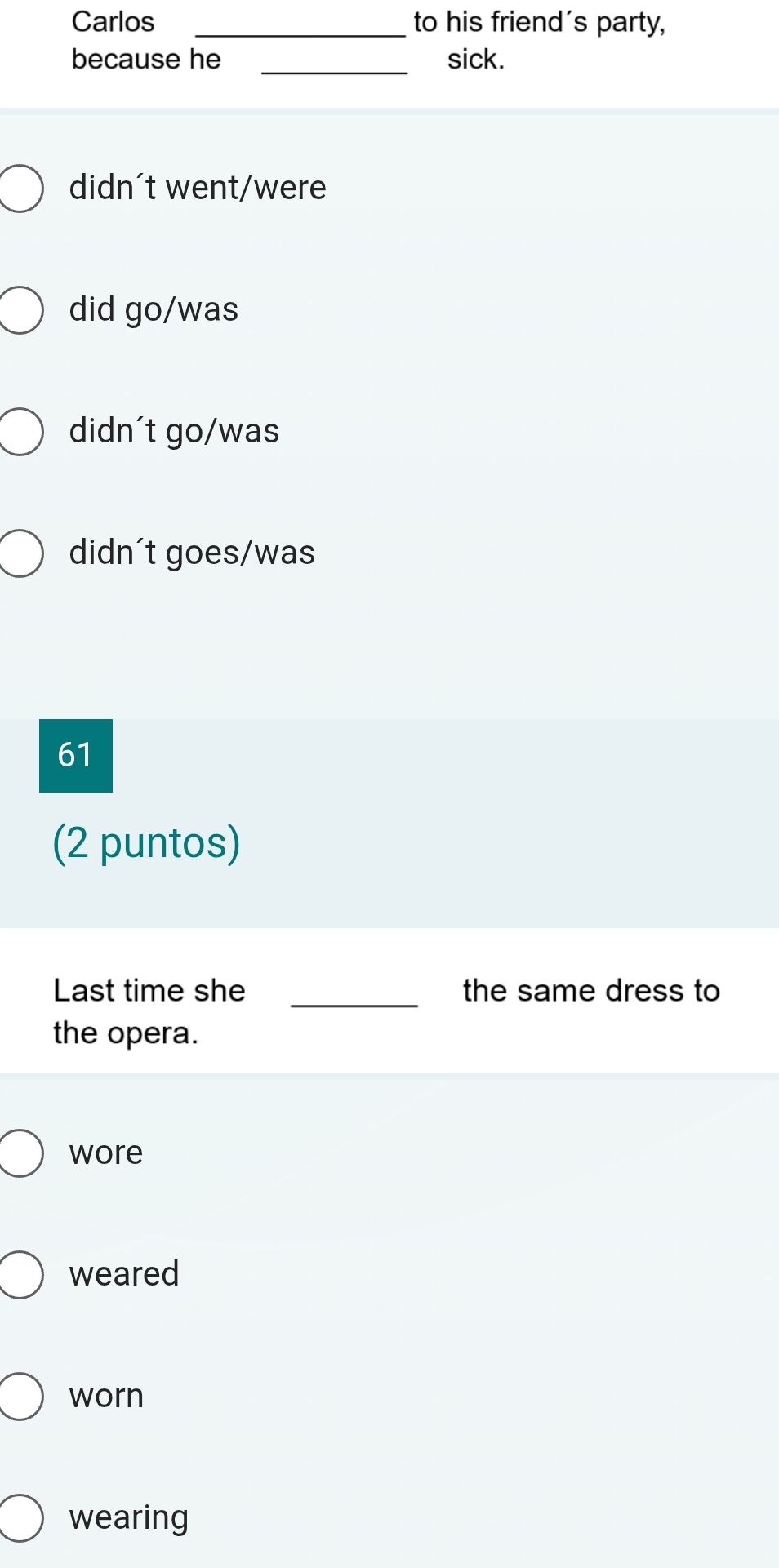Mark the "worn" radio option

pyautogui.click(x=20, y=1397)
